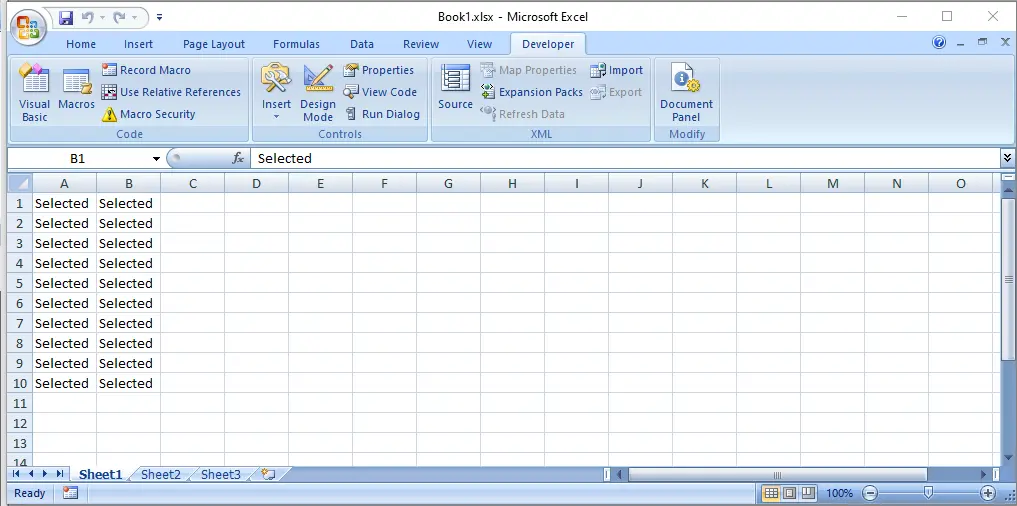
Task: Switch to the Insert tab
Action: tap(138, 44)
